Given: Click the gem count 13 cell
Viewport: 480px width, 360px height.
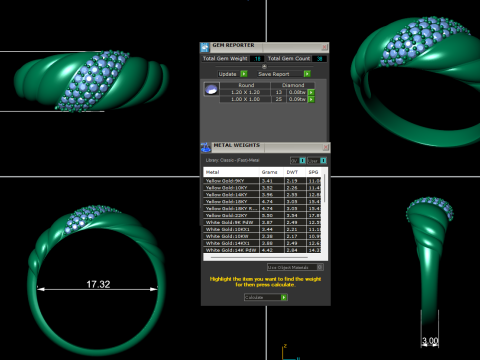Looking at the screenshot, I should pyautogui.click(x=279, y=92).
